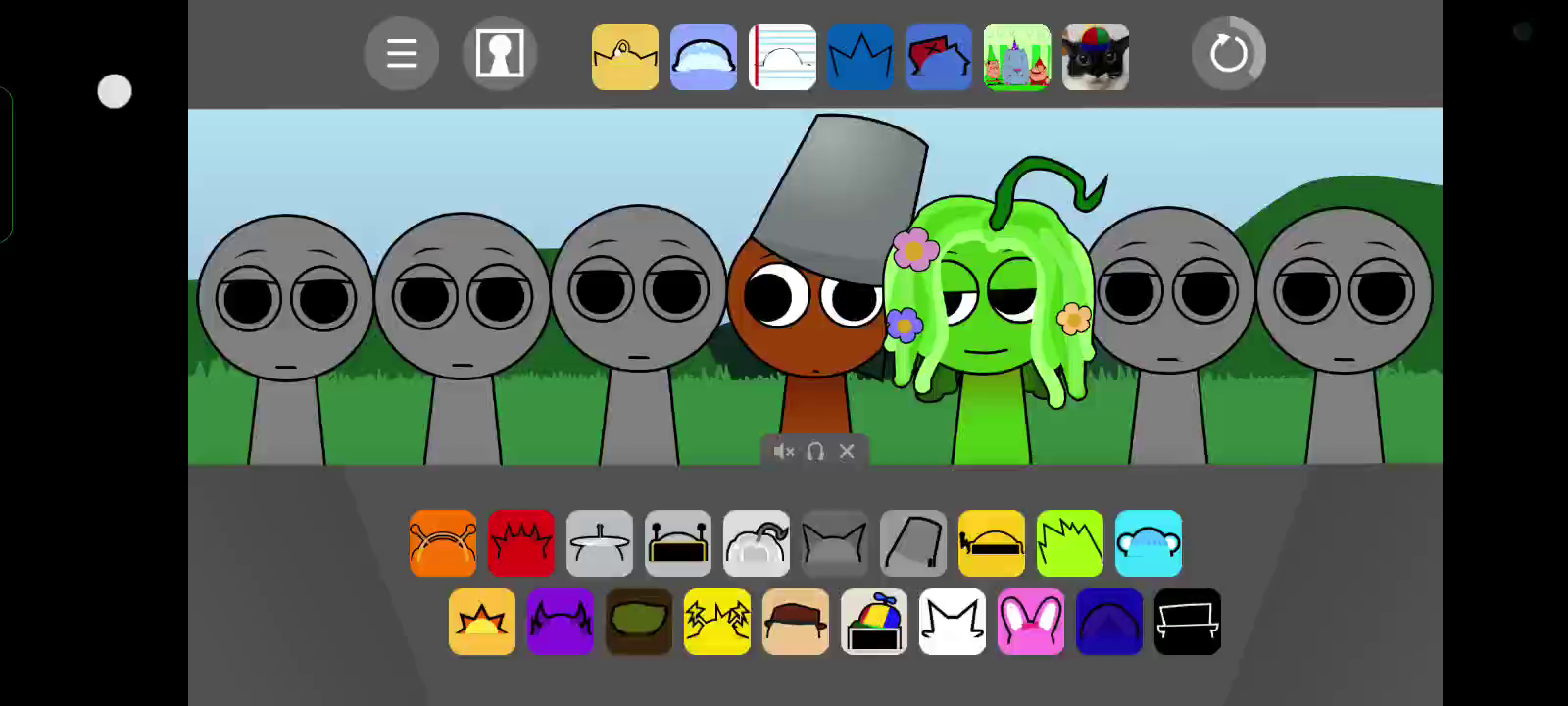Solo the character with the headphones icon

(815, 451)
